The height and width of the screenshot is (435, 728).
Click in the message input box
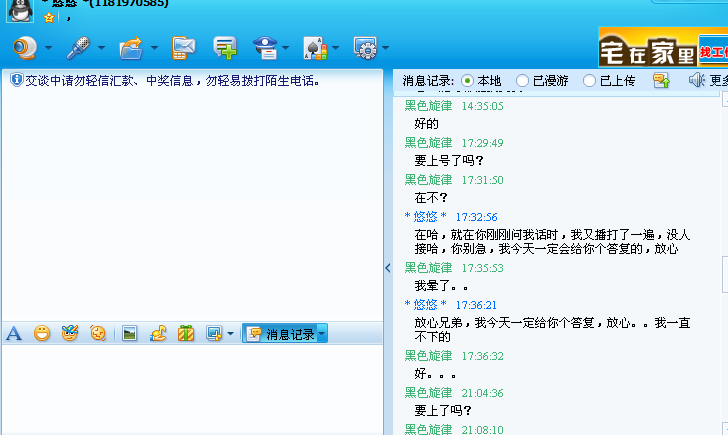(192, 389)
